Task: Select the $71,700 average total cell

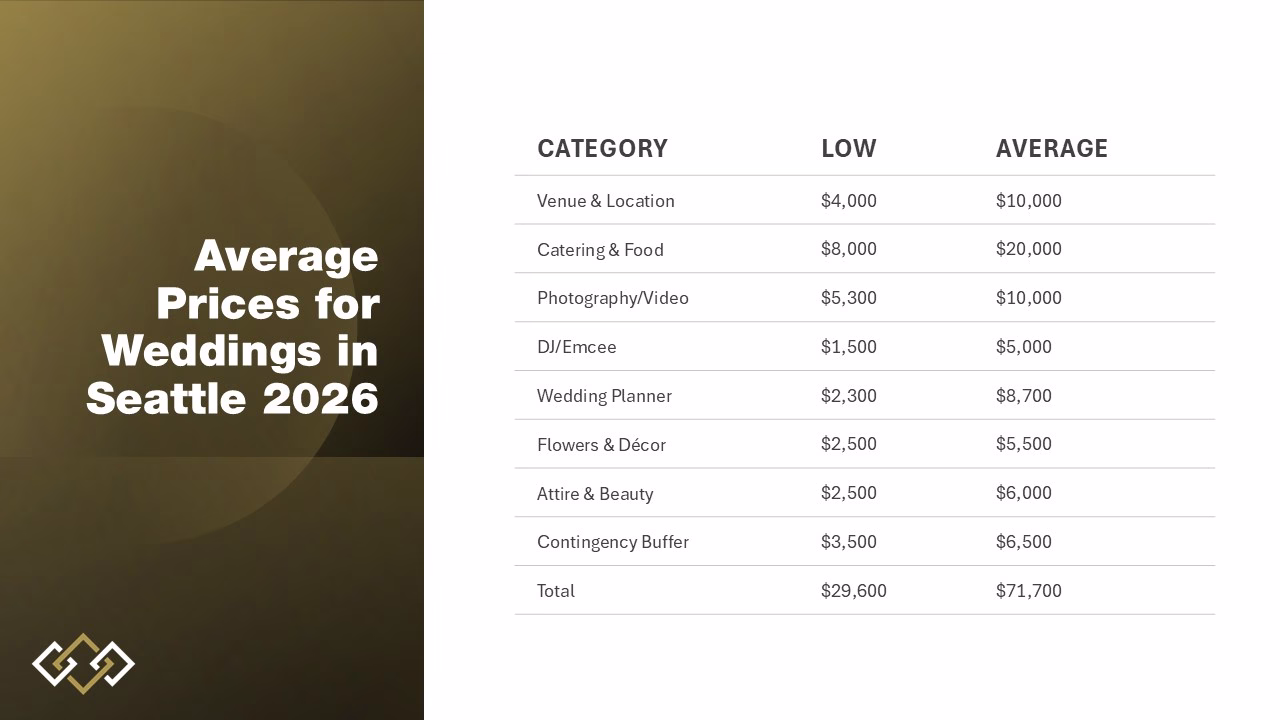Action: (x=1028, y=591)
